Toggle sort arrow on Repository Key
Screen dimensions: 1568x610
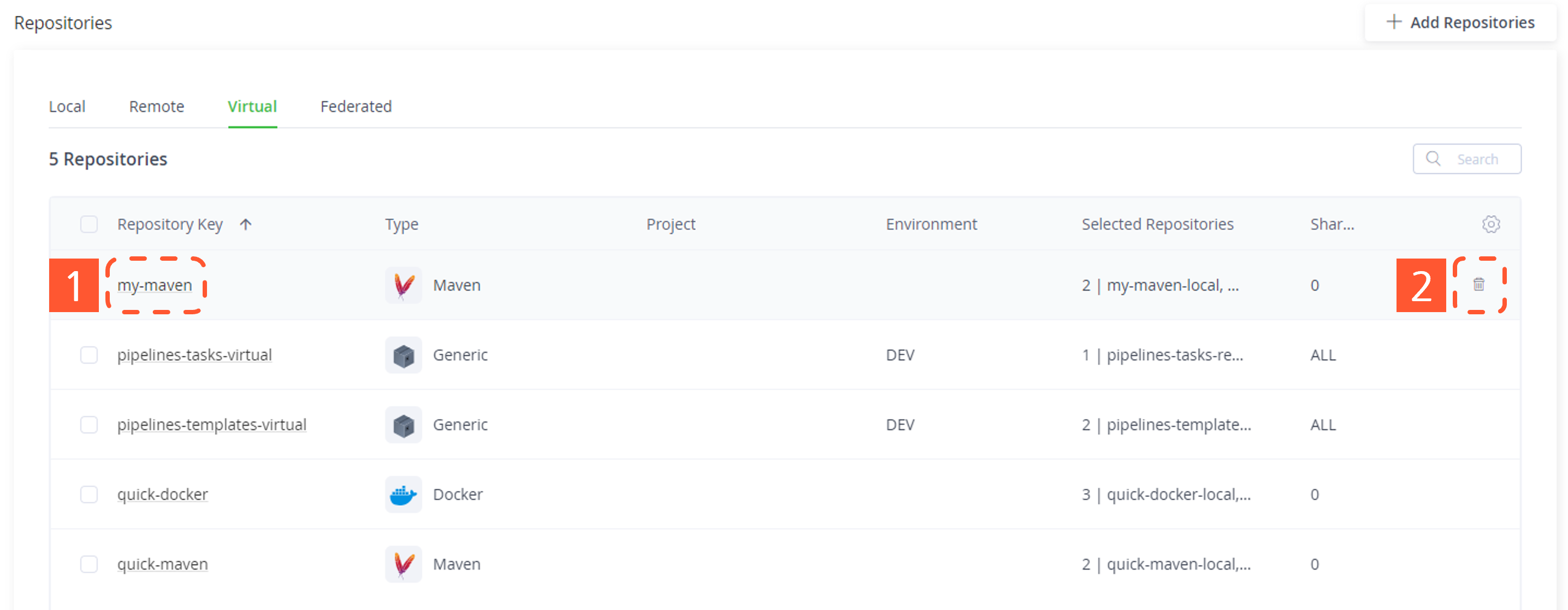pos(245,224)
